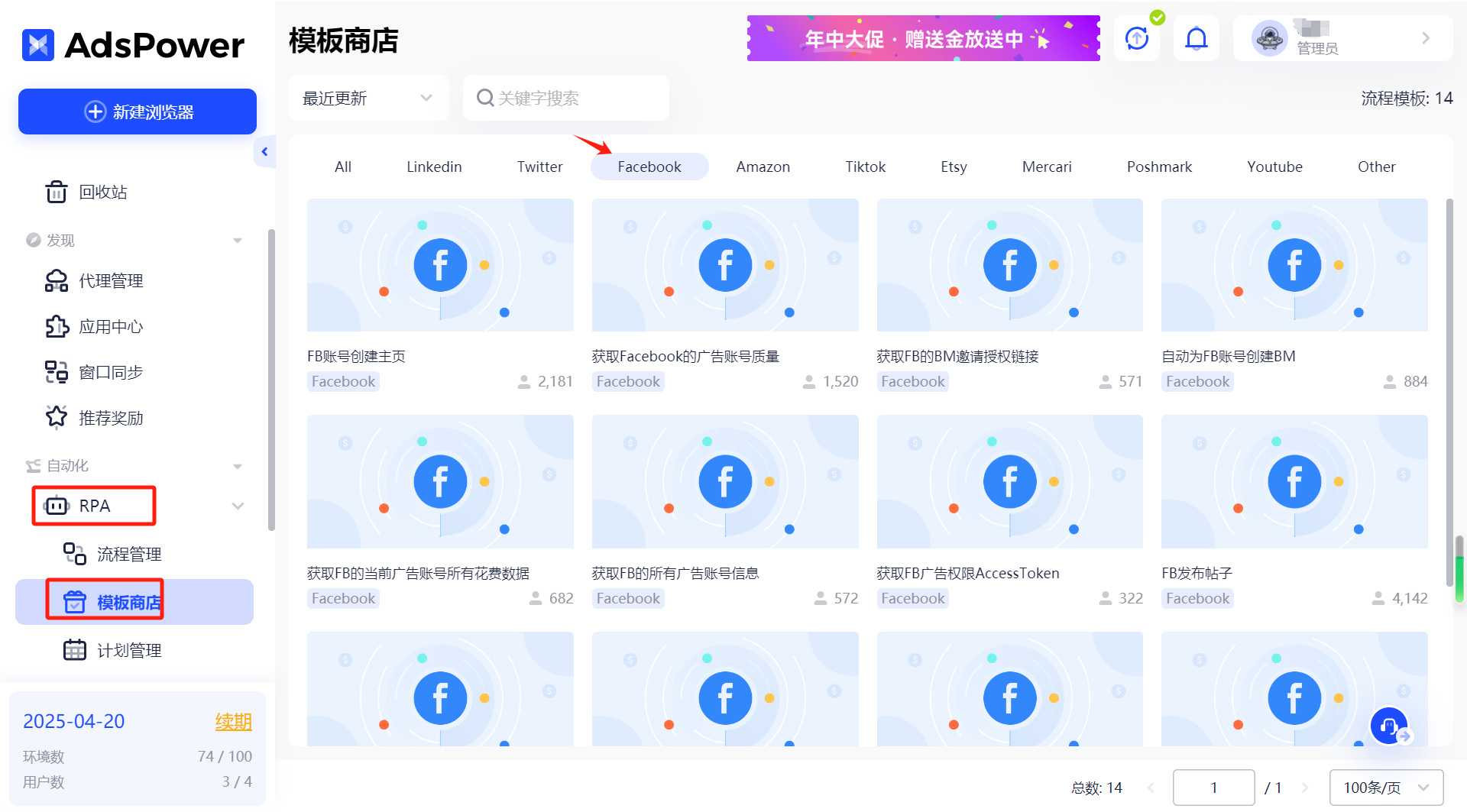Click the user count icon beside 884
The height and width of the screenshot is (812, 1467).
pyautogui.click(x=1390, y=382)
